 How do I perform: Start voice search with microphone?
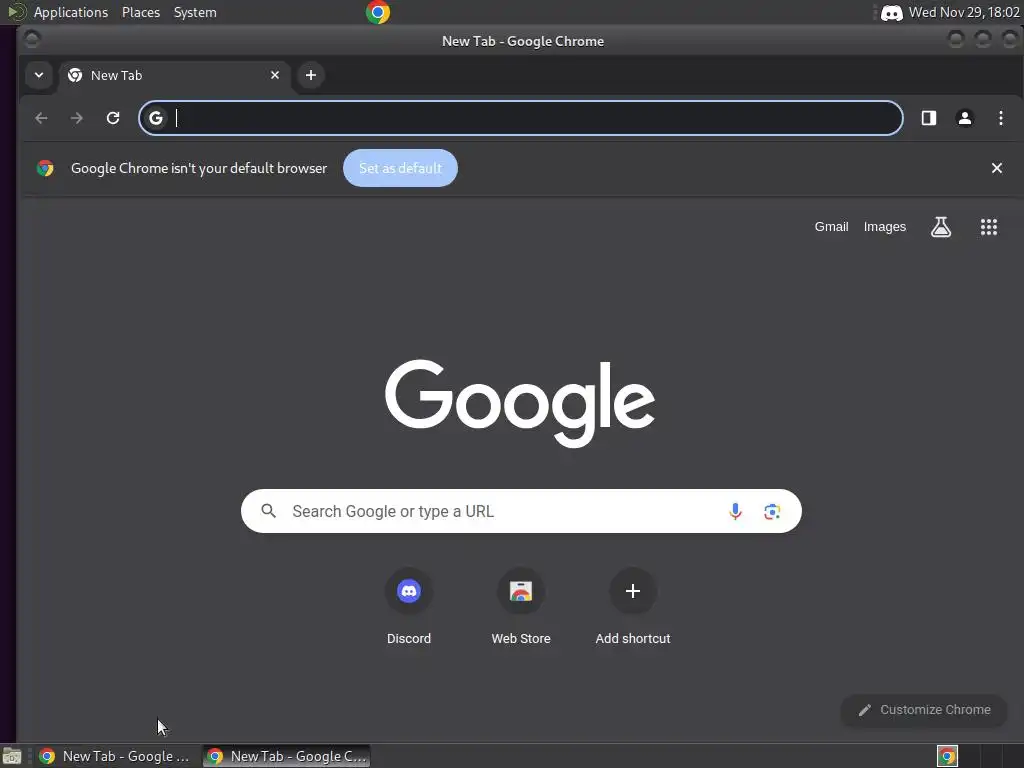735,511
